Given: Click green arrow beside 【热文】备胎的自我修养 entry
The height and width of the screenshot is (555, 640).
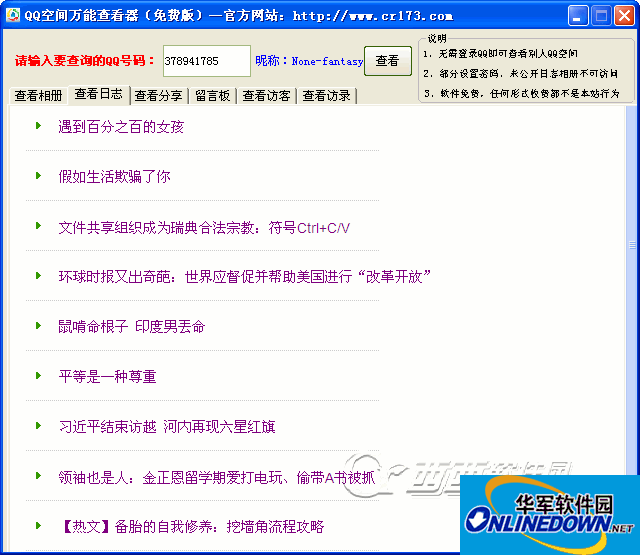Looking at the screenshot, I should click(x=38, y=526).
